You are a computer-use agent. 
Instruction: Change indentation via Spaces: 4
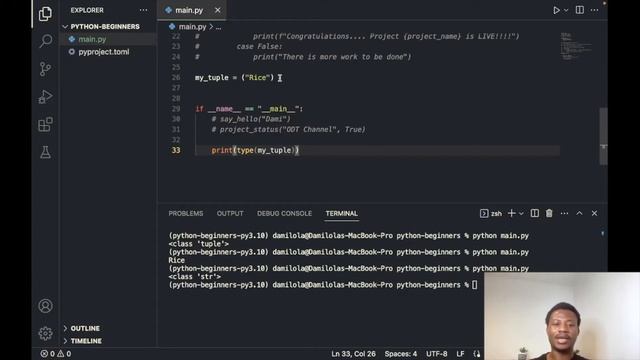coord(401,354)
